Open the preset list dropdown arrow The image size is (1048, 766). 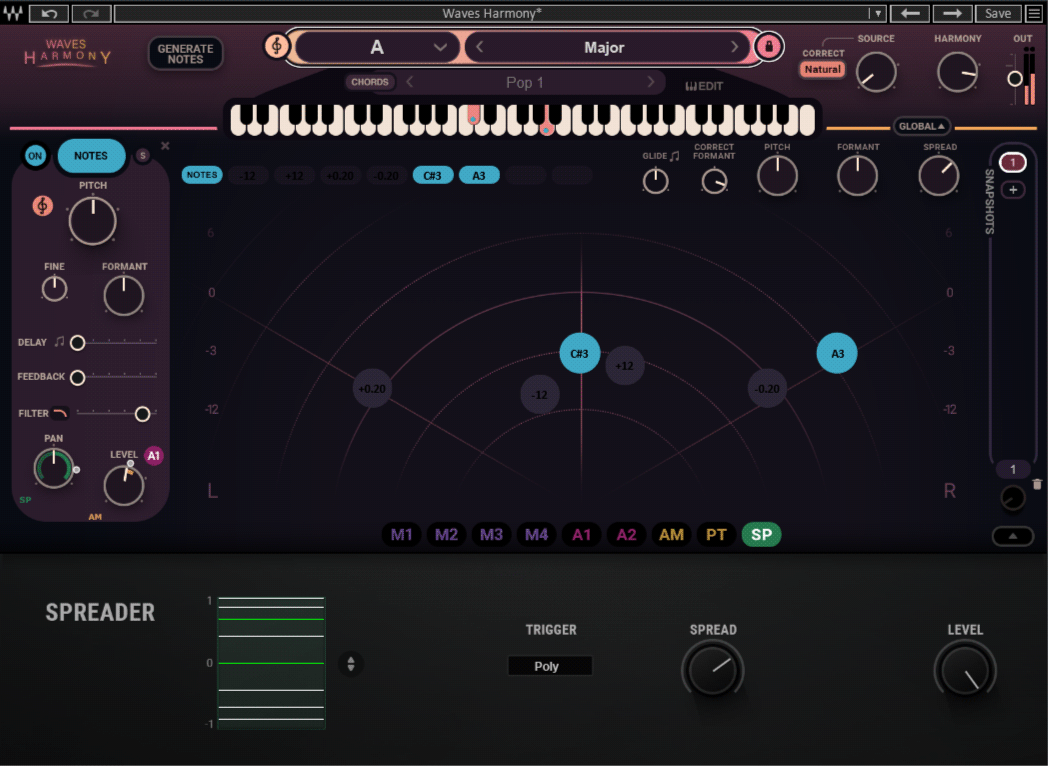pos(877,13)
